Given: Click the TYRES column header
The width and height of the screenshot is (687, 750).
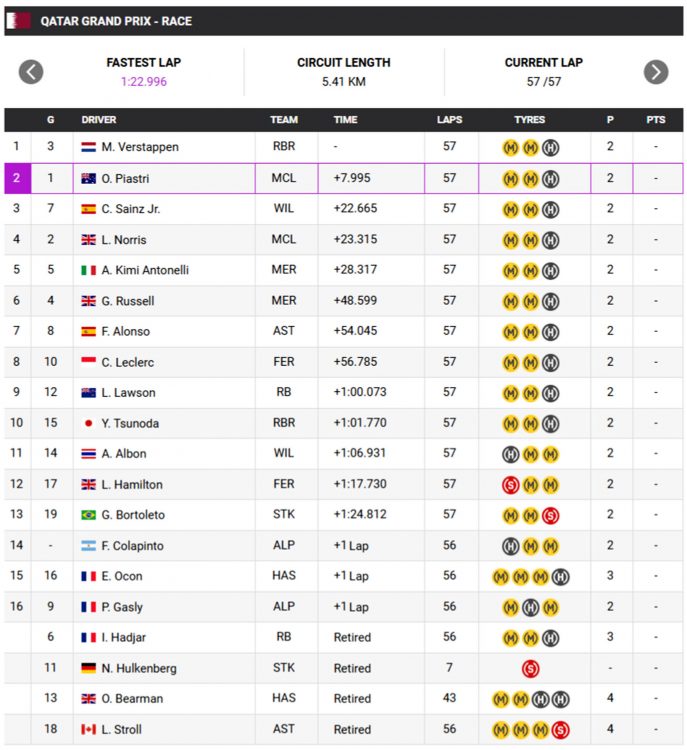Looking at the screenshot, I should [530, 120].
